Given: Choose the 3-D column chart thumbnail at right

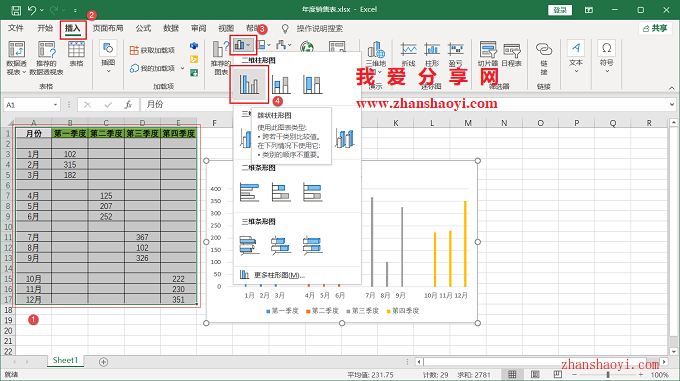Looking at the screenshot, I should [345, 139].
